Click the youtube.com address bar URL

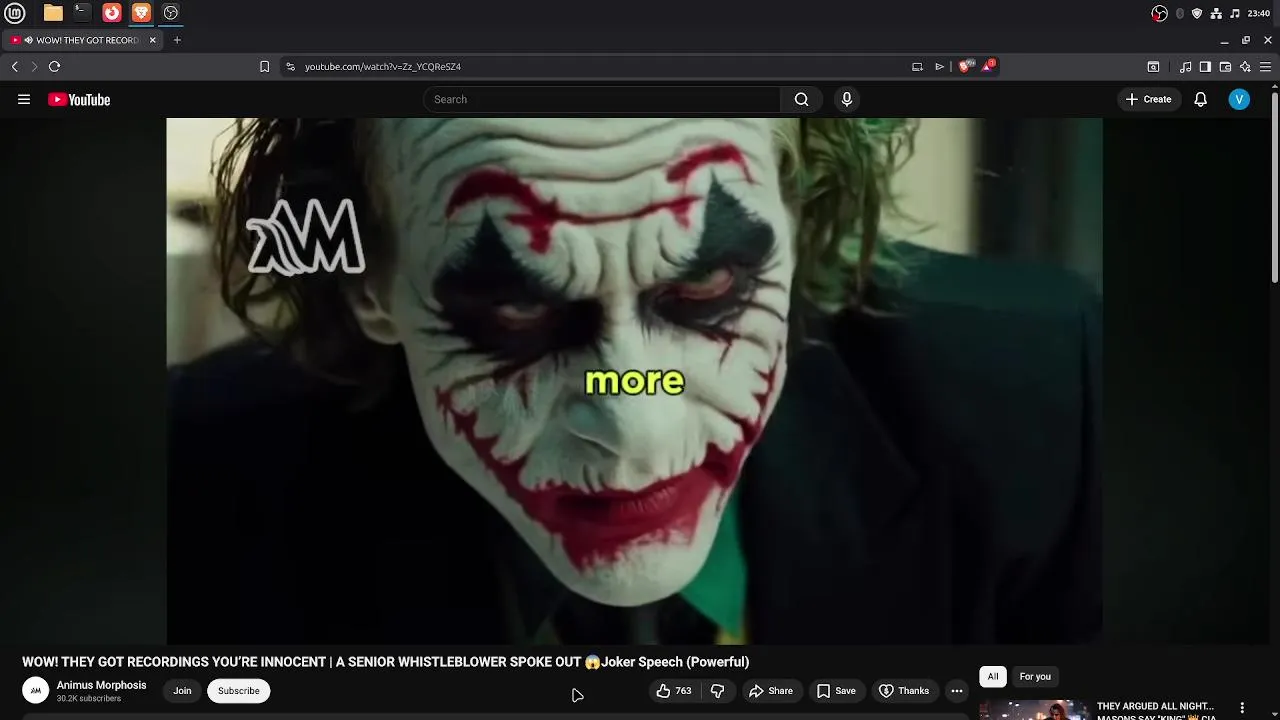pos(382,66)
